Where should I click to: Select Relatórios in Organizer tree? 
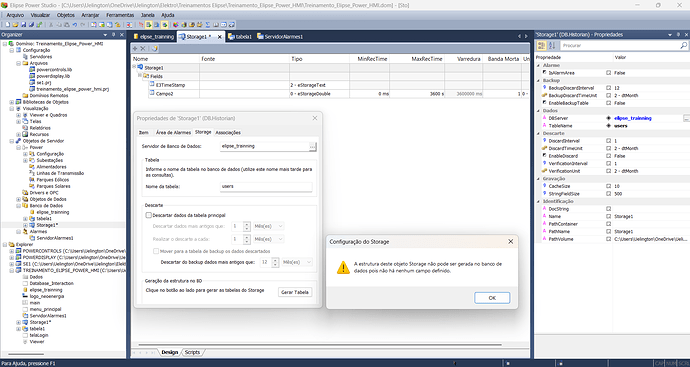tap(40, 128)
